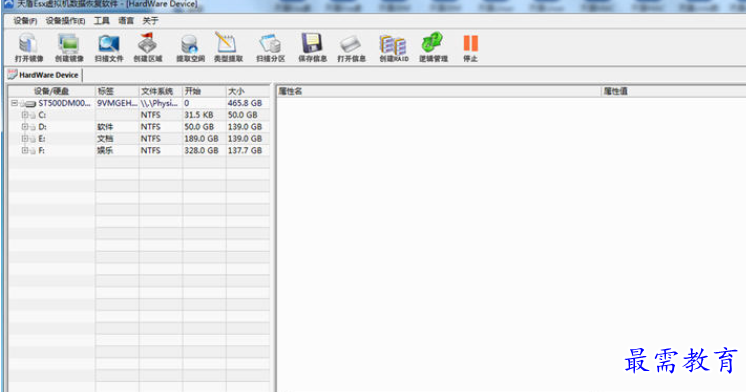Click the 标签 column header
The height and width of the screenshot is (392, 746).
click(117, 91)
